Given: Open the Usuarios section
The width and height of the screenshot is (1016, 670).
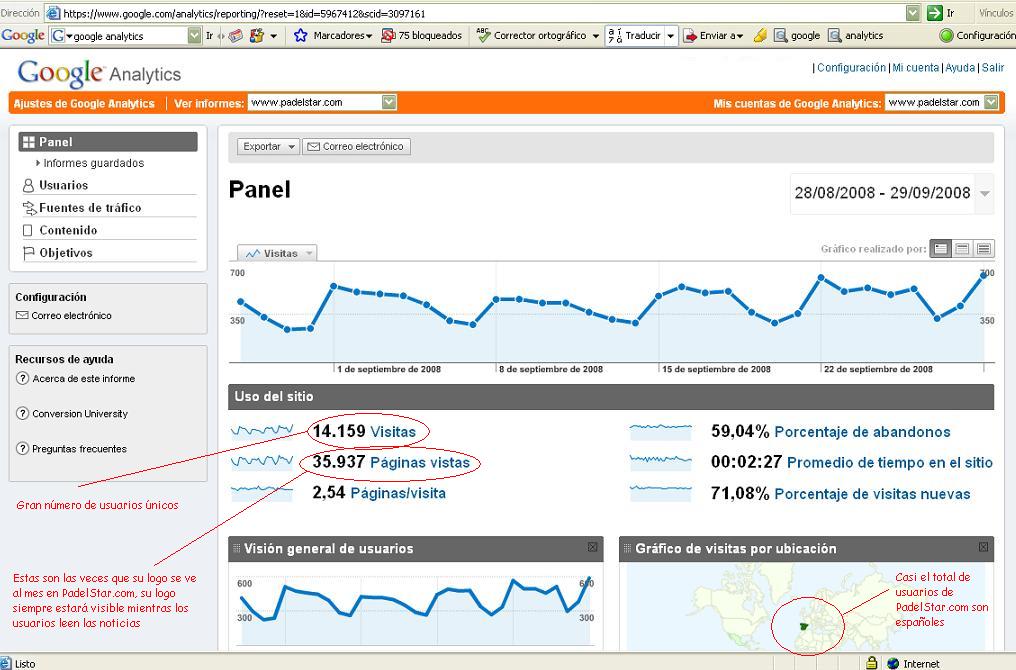Looking at the screenshot, I should coord(63,185).
